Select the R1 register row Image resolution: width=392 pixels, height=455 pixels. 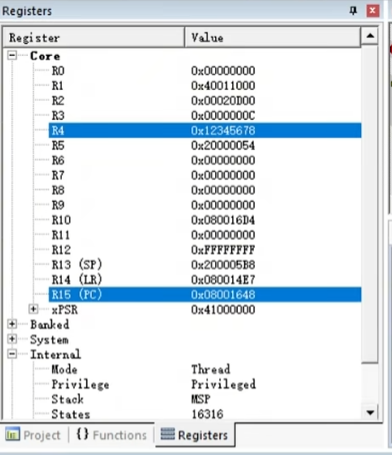point(205,86)
